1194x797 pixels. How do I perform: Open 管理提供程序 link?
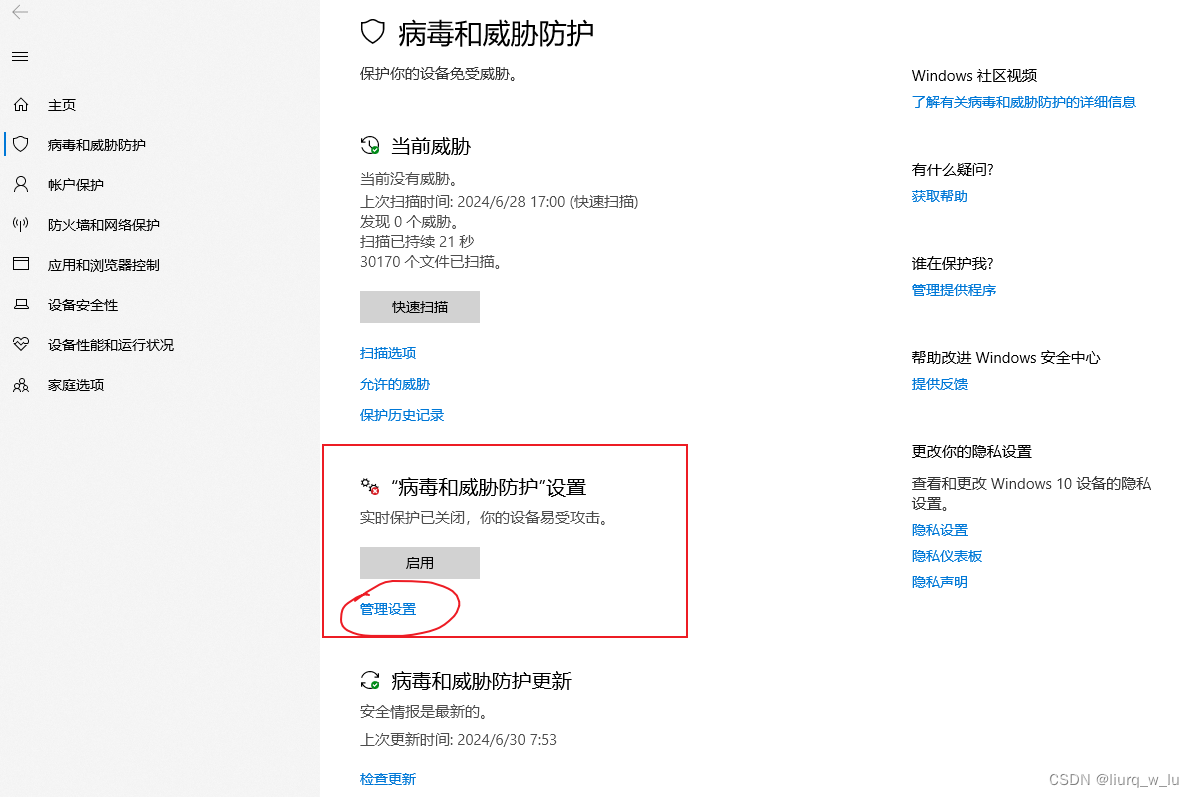pos(953,290)
